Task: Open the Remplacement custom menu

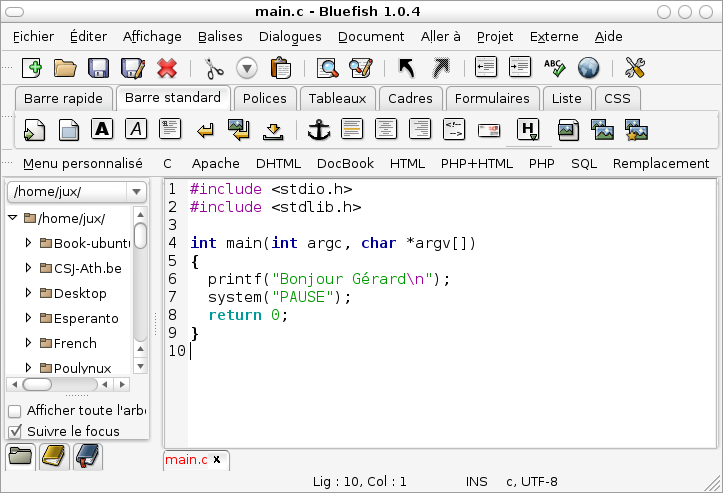Action: click(x=661, y=163)
